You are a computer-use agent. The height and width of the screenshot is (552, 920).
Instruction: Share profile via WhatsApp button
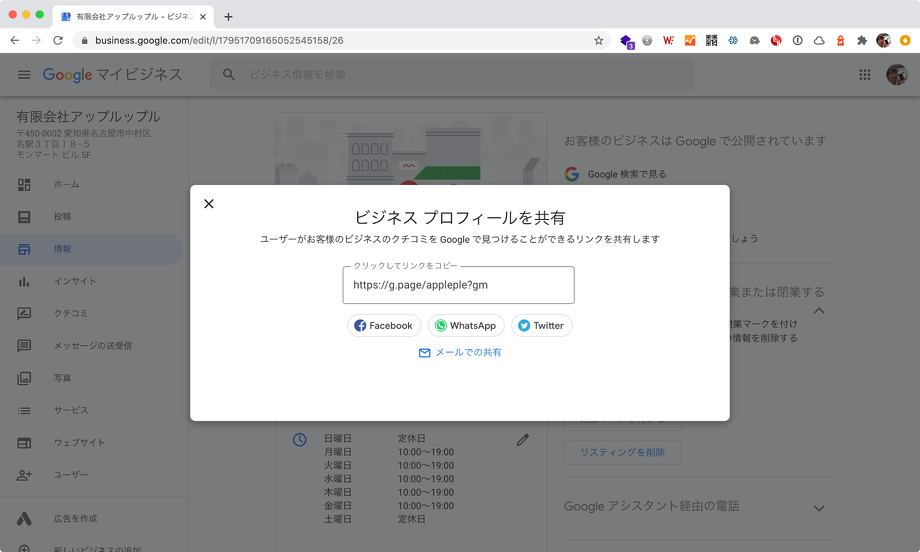pyautogui.click(x=465, y=326)
